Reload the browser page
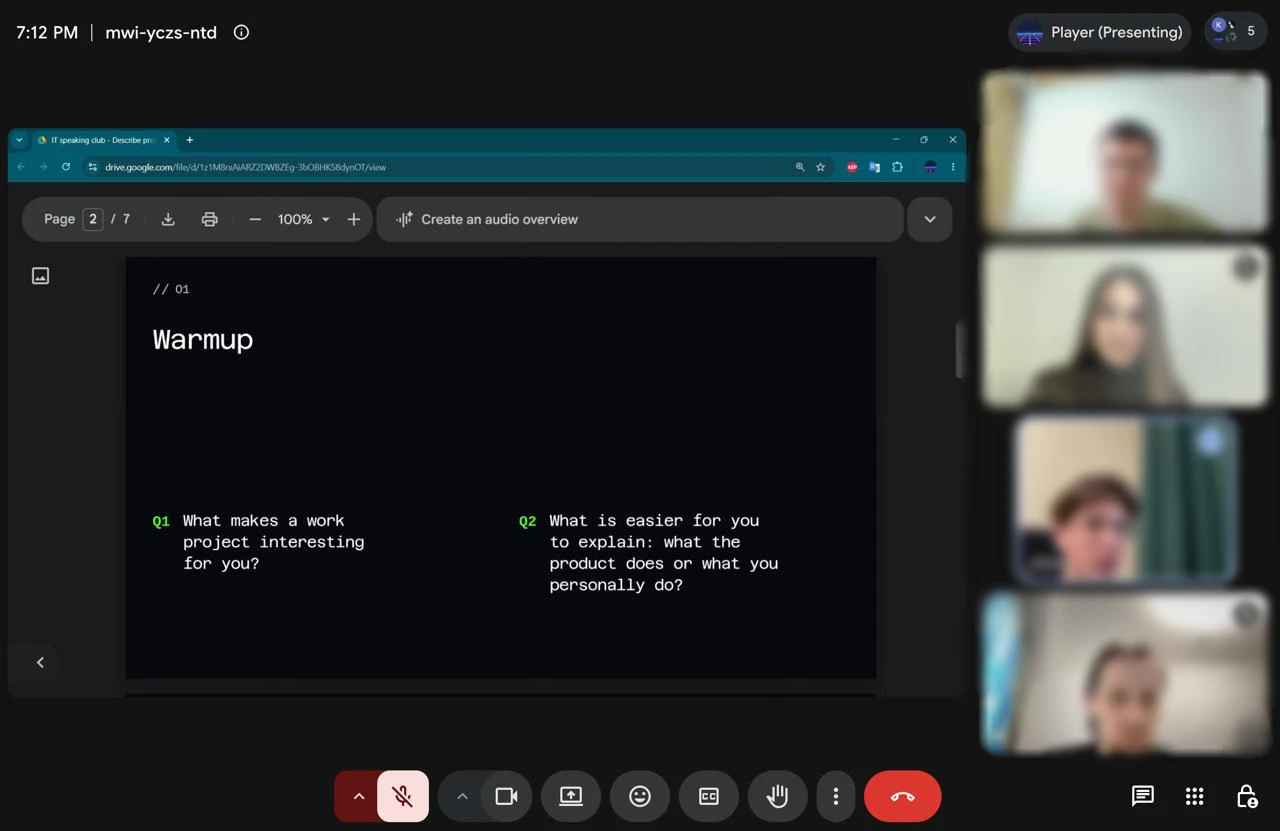 click(66, 167)
